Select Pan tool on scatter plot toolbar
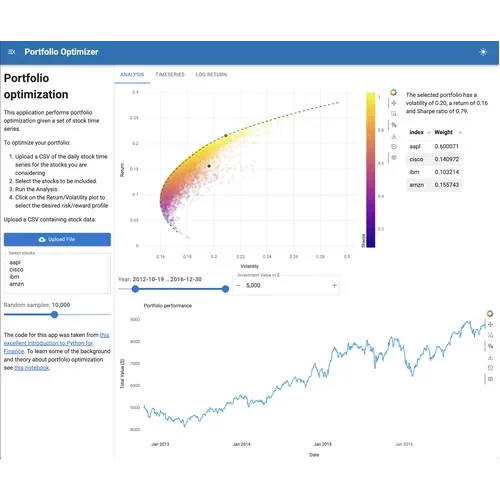This screenshot has height=500, width=500. pos(394,103)
